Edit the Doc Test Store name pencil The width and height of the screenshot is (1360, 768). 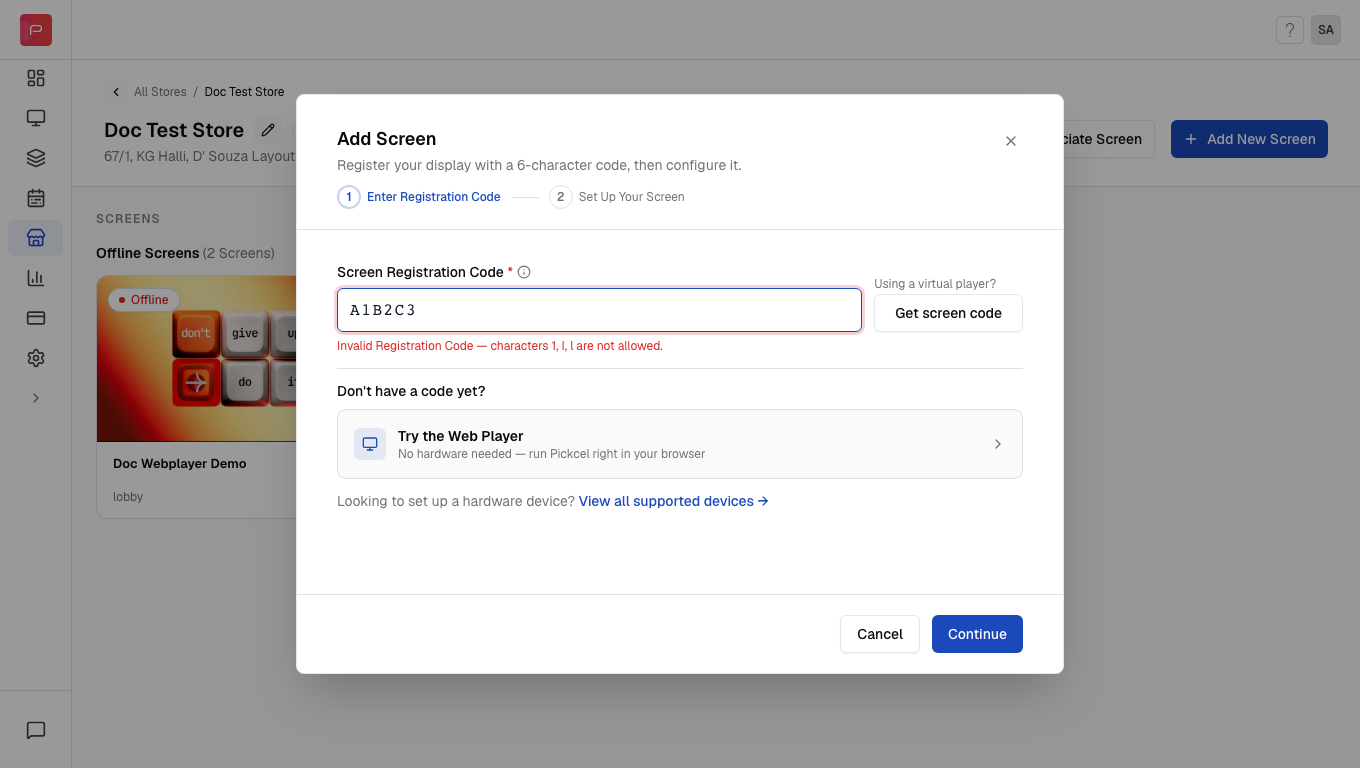(x=268, y=130)
